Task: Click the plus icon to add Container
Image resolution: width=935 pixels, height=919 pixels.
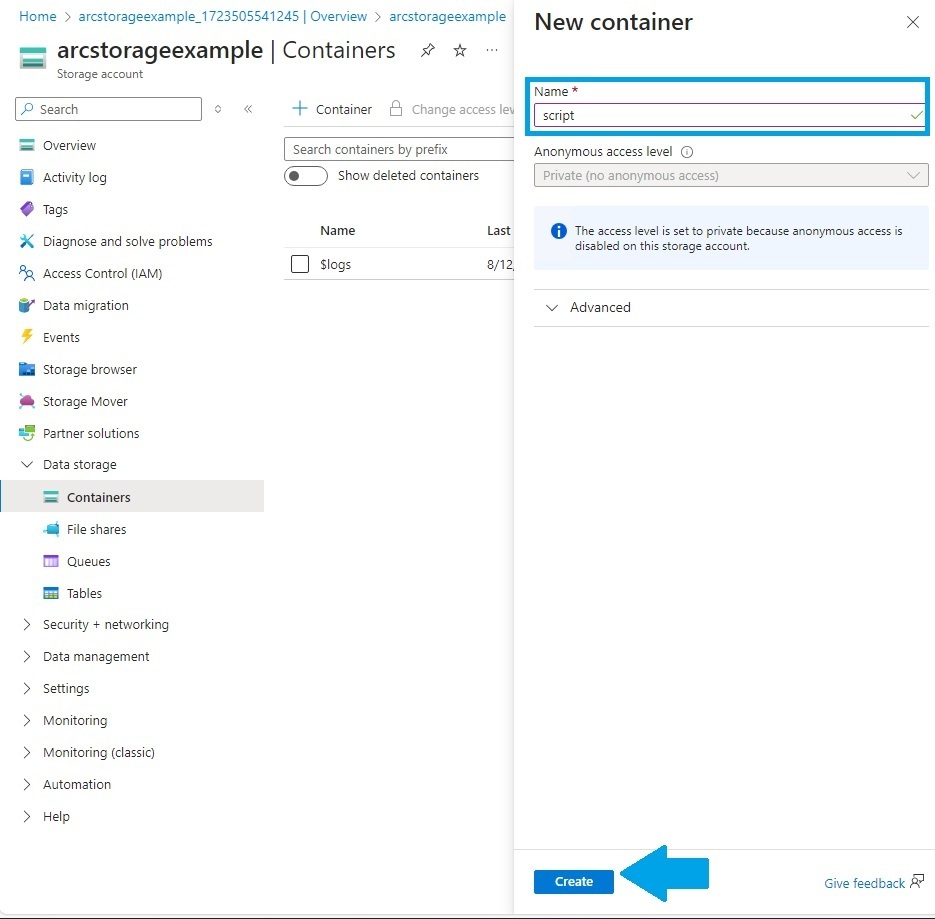Action: (x=300, y=109)
